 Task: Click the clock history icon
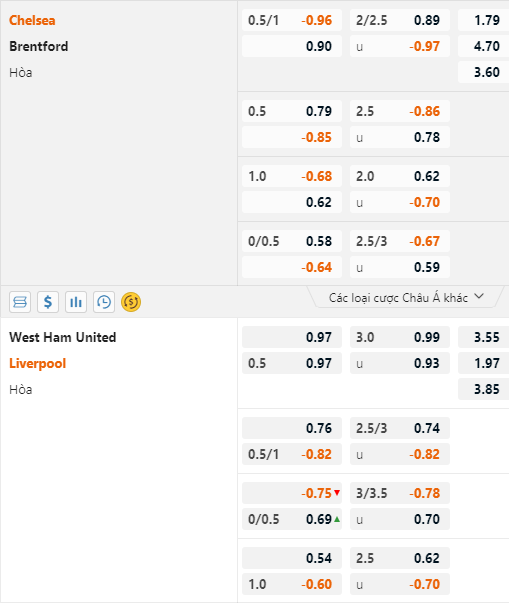(x=104, y=302)
